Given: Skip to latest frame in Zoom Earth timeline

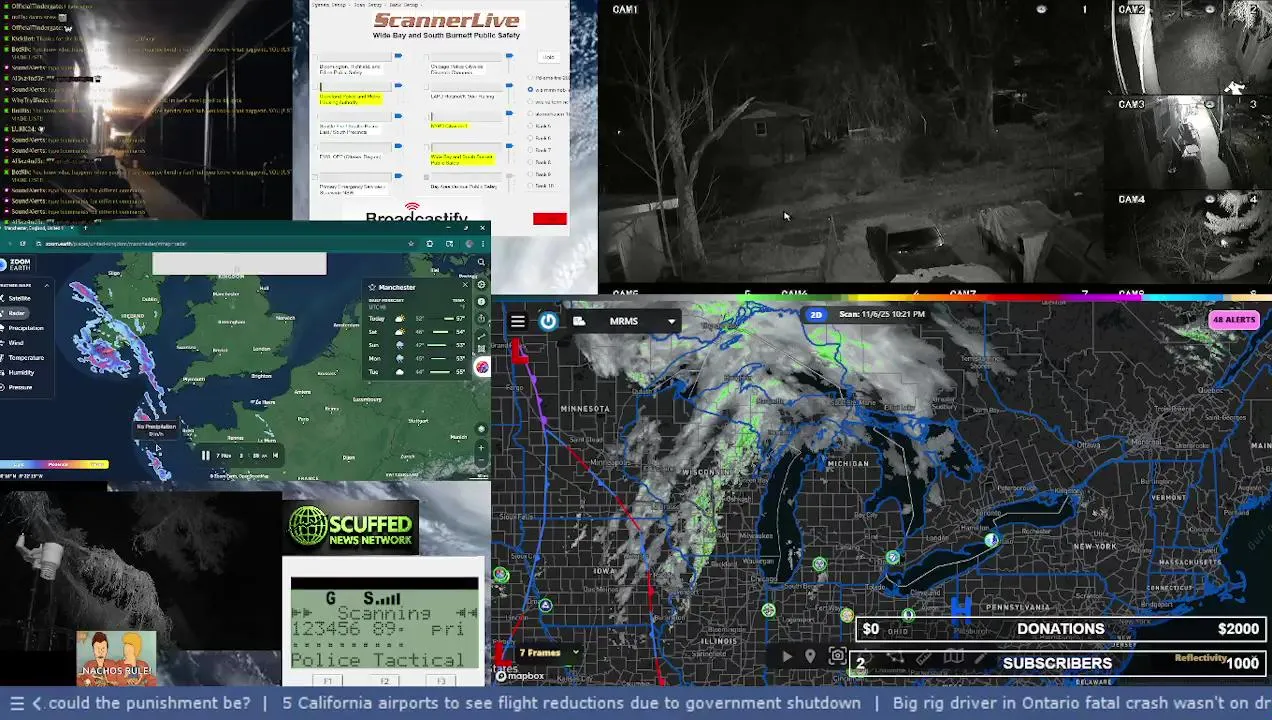Looking at the screenshot, I should [x=276, y=455].
